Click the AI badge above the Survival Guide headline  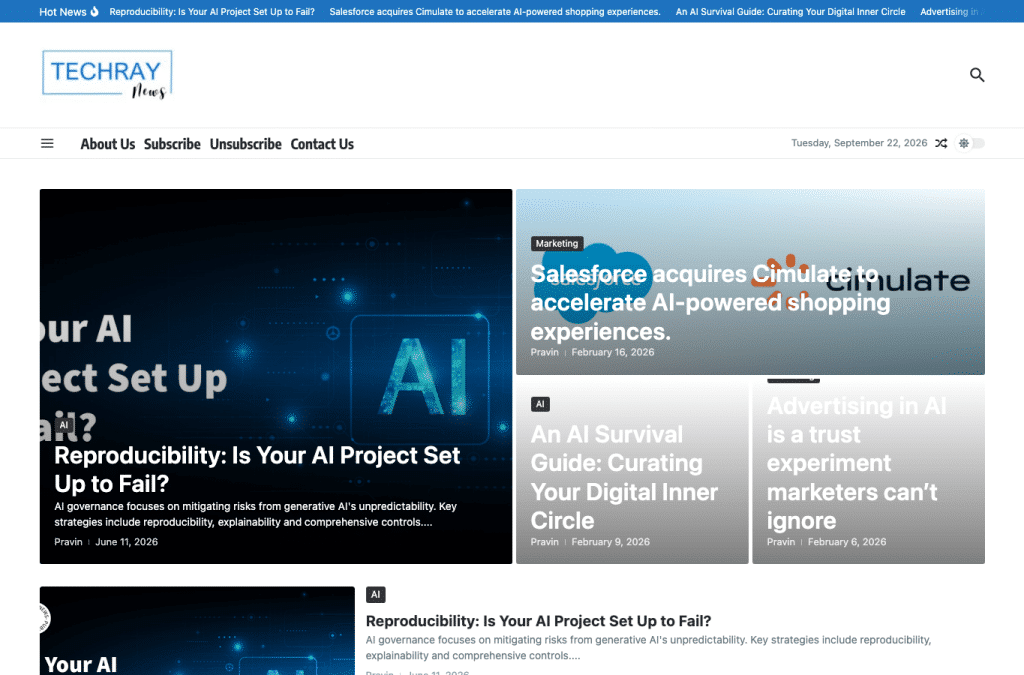pyautogui.click(x=540, y=404)
